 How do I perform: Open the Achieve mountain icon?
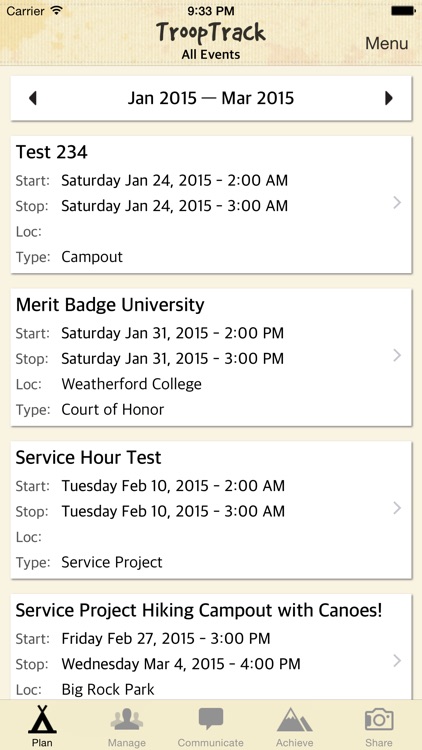tap(295, 720)
